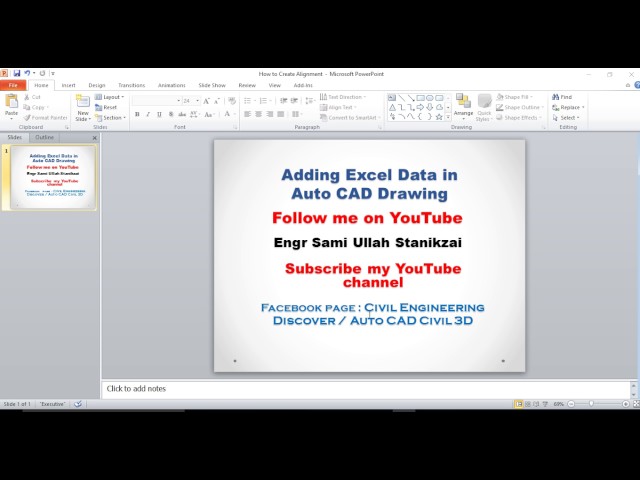Center the text
Viewport: 640px width, 480px height.
pyautogui.click(x=258, y=114)
